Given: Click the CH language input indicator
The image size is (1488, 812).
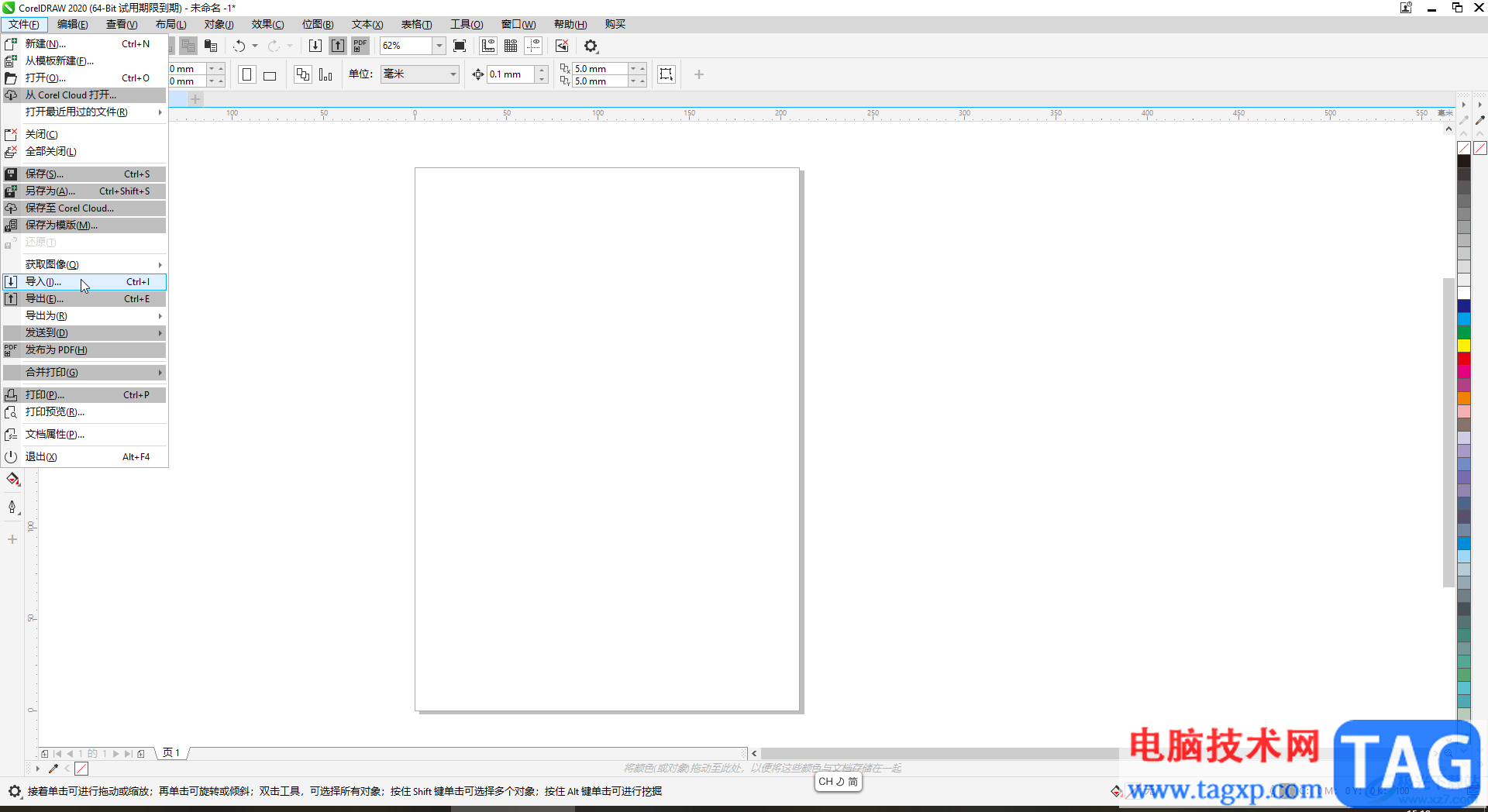Looking at the screenshot, I should coord(838,782).
